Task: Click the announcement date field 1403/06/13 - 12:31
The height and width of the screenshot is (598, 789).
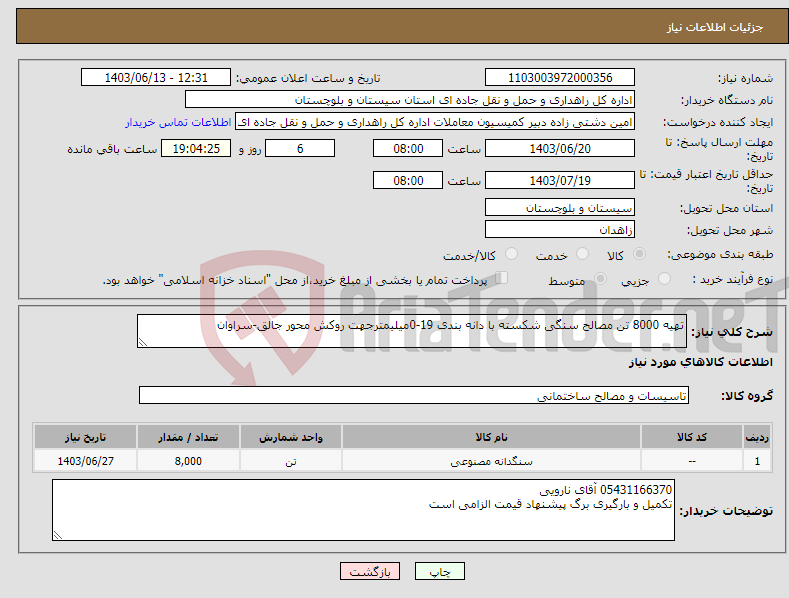Action: (x=156, y=78)
